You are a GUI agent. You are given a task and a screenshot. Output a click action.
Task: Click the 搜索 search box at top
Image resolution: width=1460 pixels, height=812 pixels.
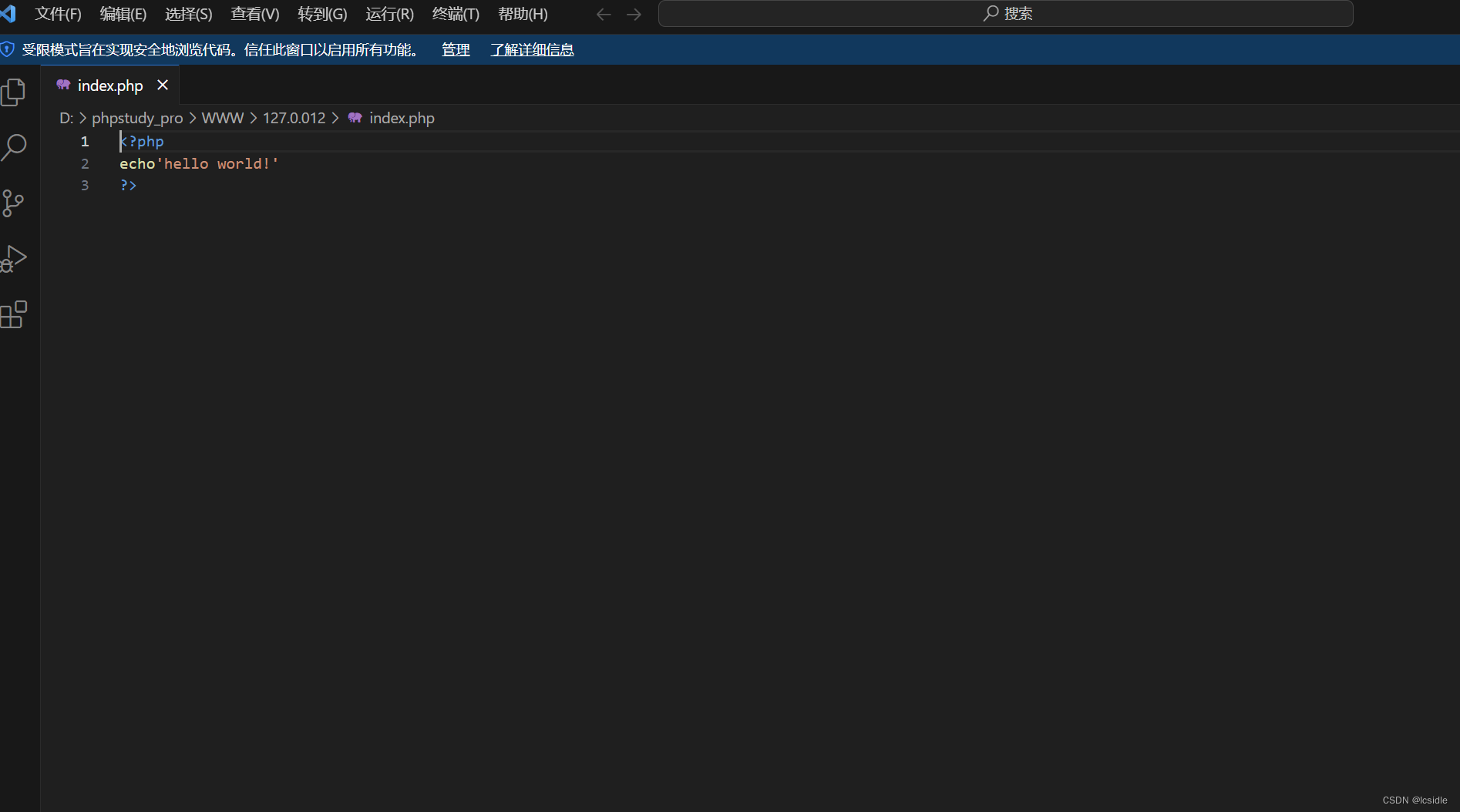tap(1006, 13)
